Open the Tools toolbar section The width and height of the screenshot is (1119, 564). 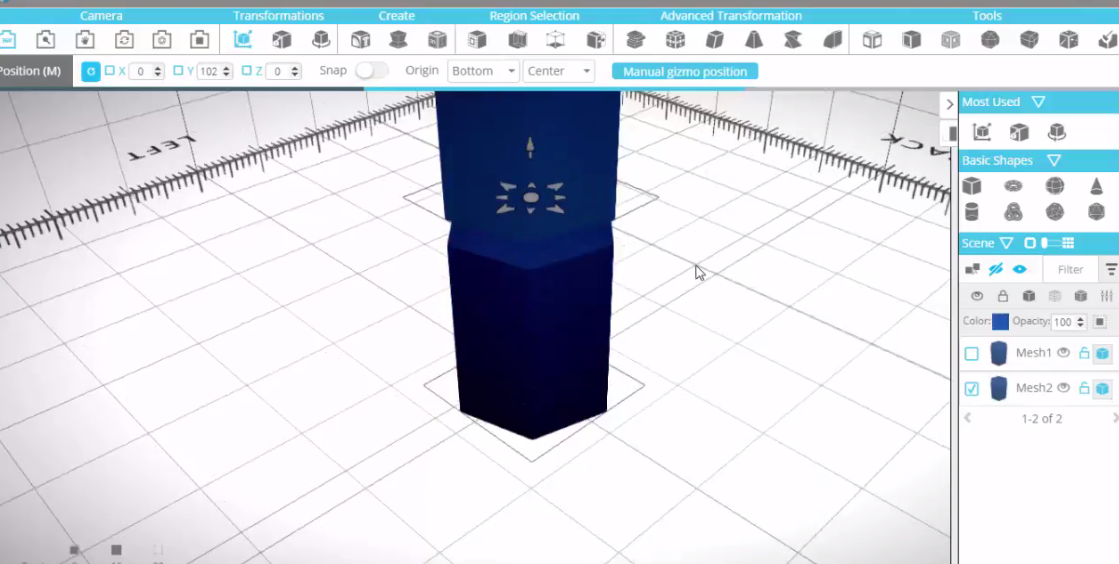(987, 16)
